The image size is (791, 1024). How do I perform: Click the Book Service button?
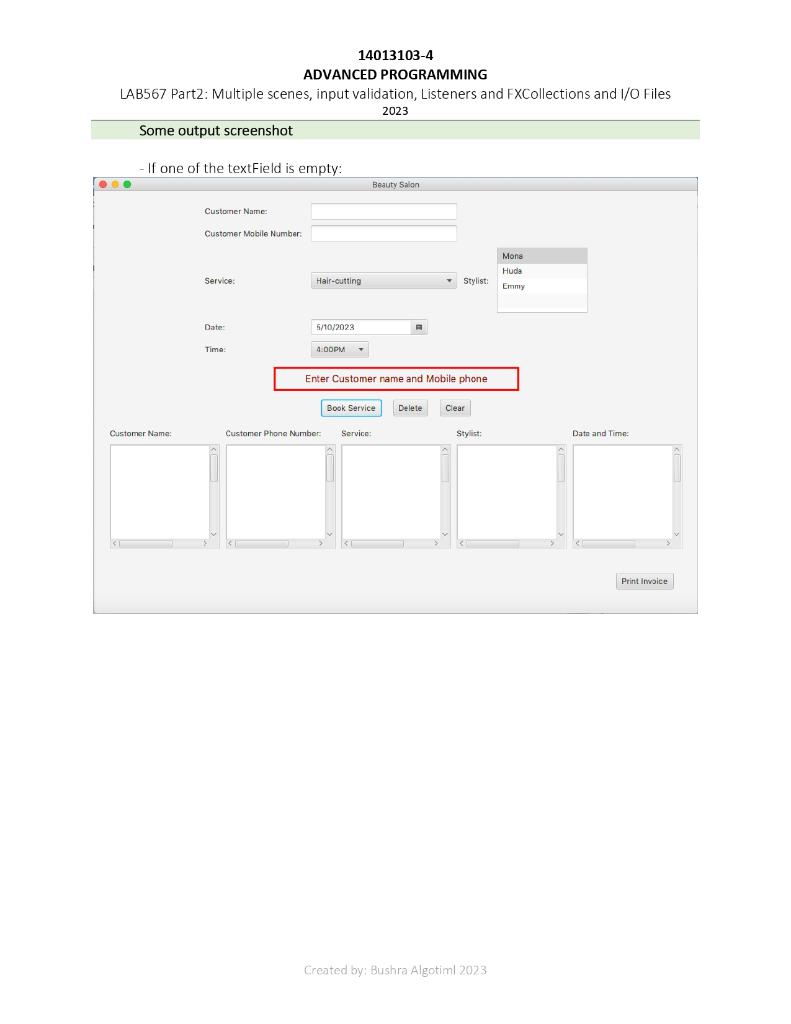click(x=351, y=408)
